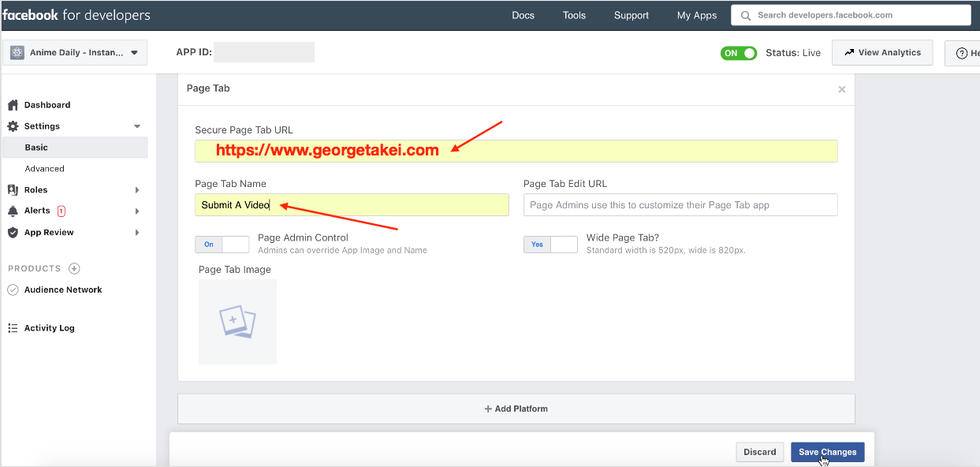
Task: Click the Roles people icon
Action: [x=13, y=190]
